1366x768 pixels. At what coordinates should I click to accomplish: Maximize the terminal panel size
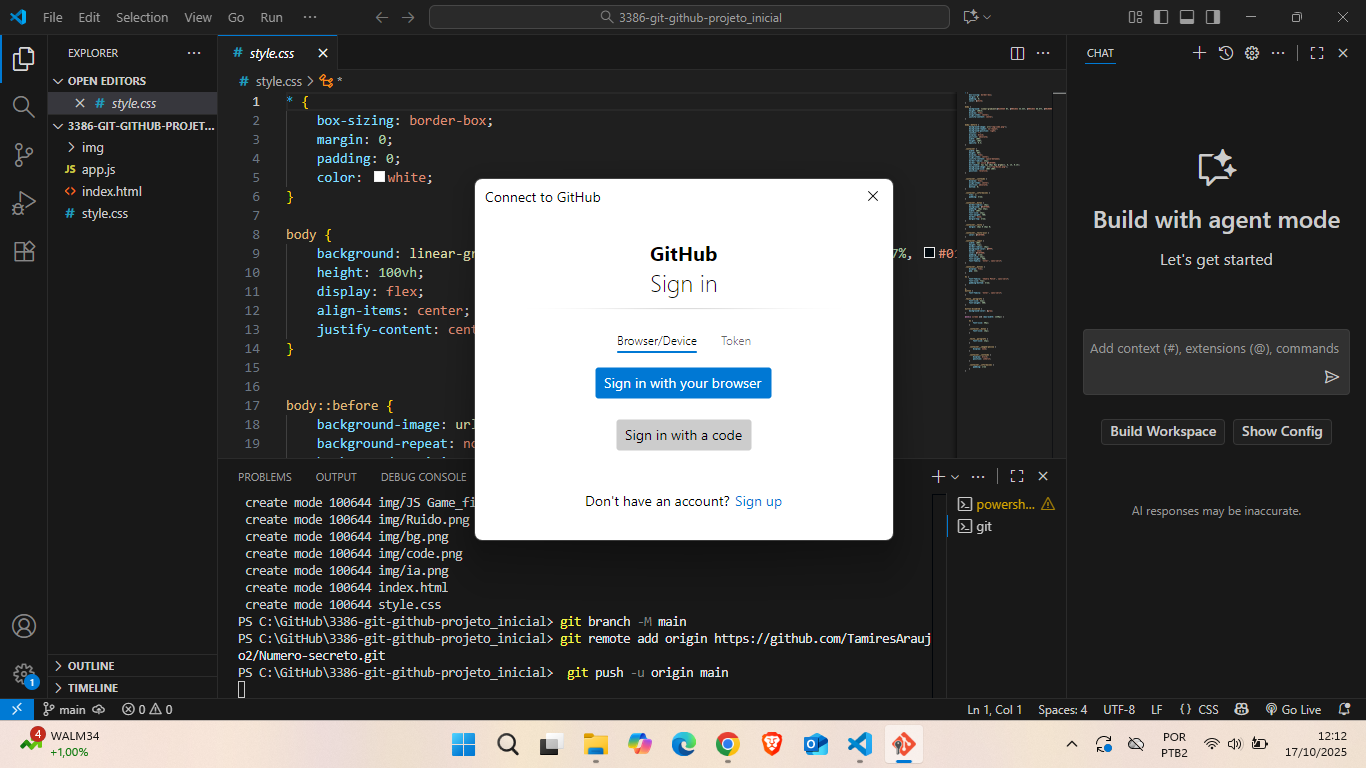pyautogui.click(x=1017, y=477)
